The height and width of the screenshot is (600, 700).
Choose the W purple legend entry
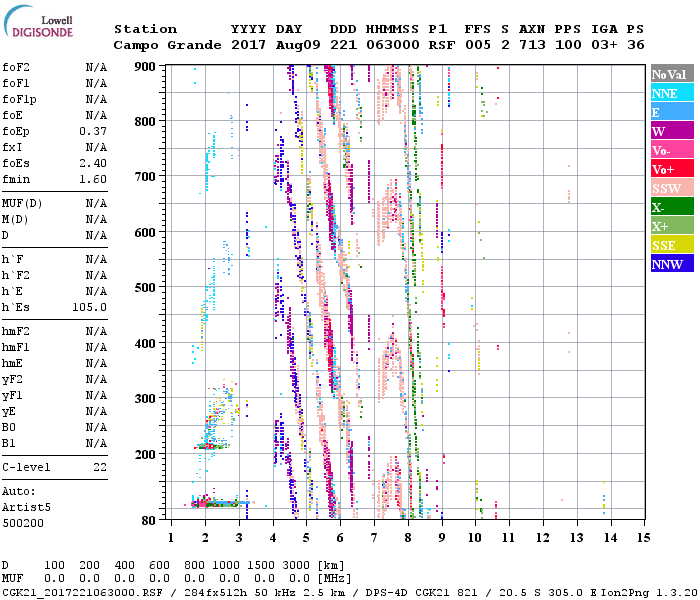671,131
